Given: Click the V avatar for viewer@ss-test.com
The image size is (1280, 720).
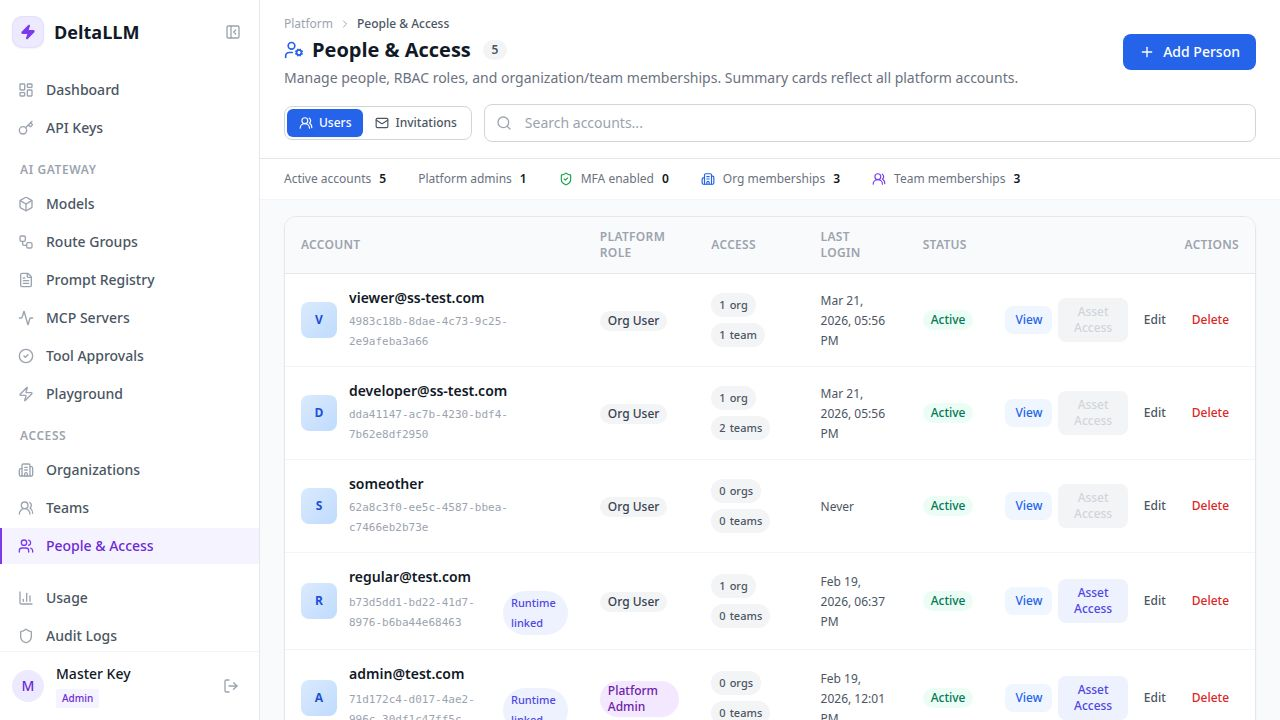Looking at the screenshot, I should 319,320.
